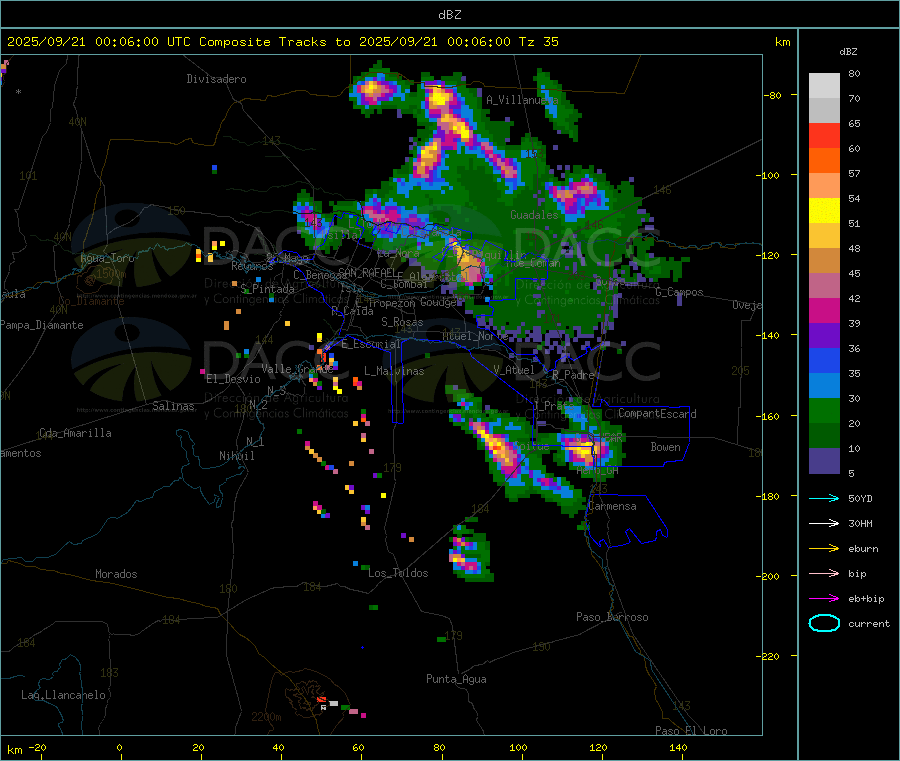Click the 39 dBZ magenta swatch
This screenshot has height=761, width=900.
(824, 310)
